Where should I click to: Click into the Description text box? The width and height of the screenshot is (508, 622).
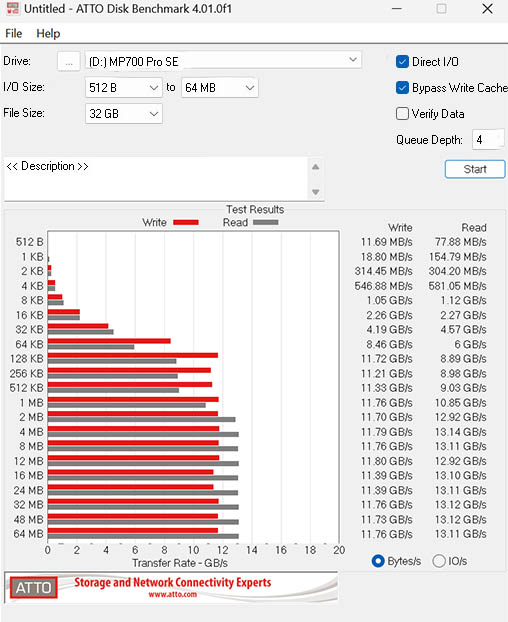pyautogui.click(x=156, y=179)
